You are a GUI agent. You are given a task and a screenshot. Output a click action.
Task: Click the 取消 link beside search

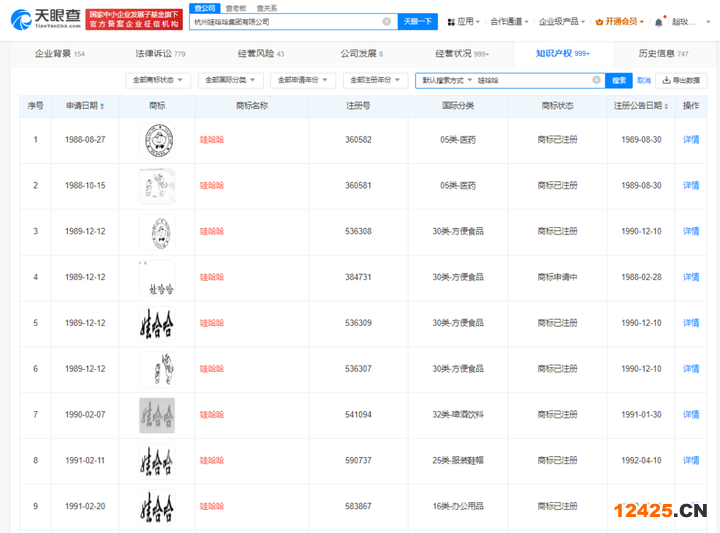[644, 80]
